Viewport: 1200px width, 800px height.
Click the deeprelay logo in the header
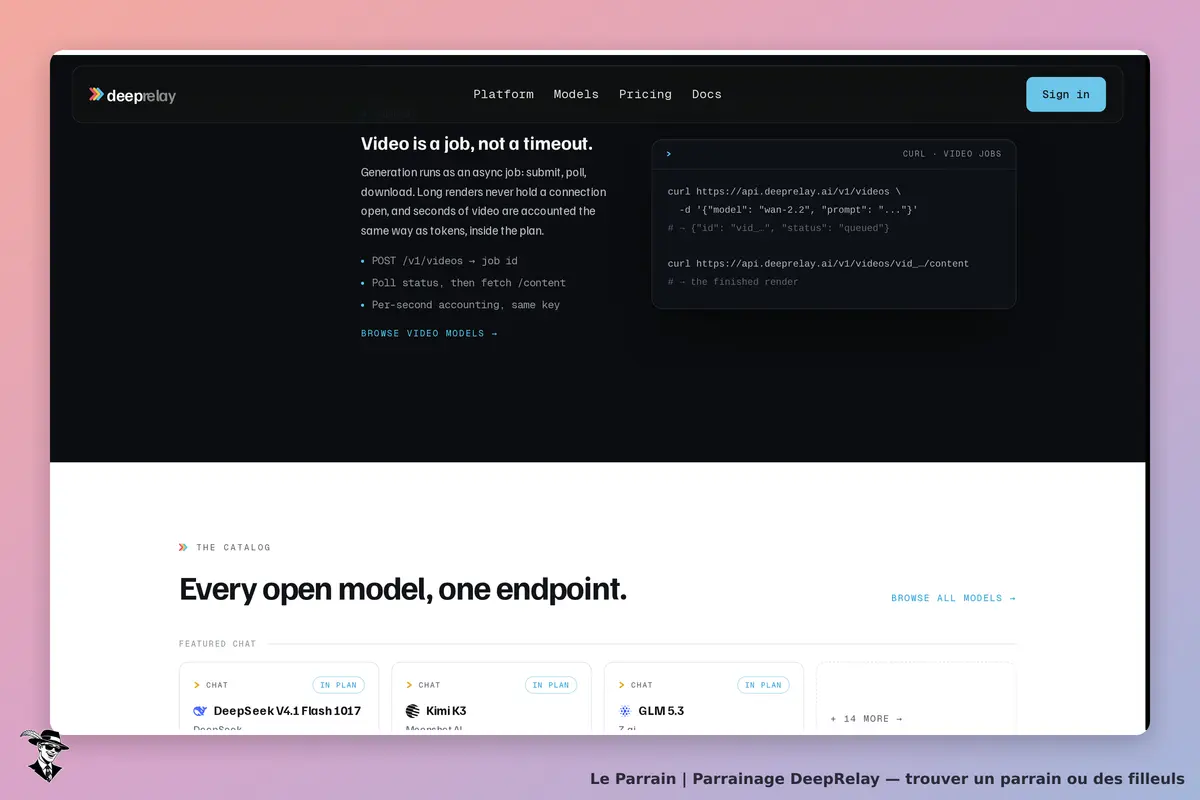pyautogui.click(x=132, y=95)
